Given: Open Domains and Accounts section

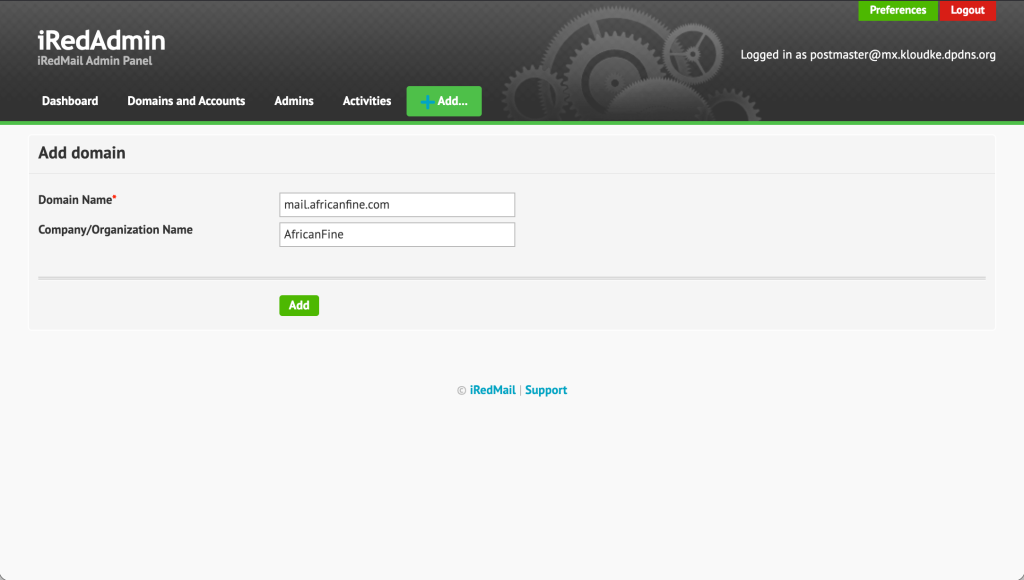Looking at the screenshot, I should [x=186, y=101].
